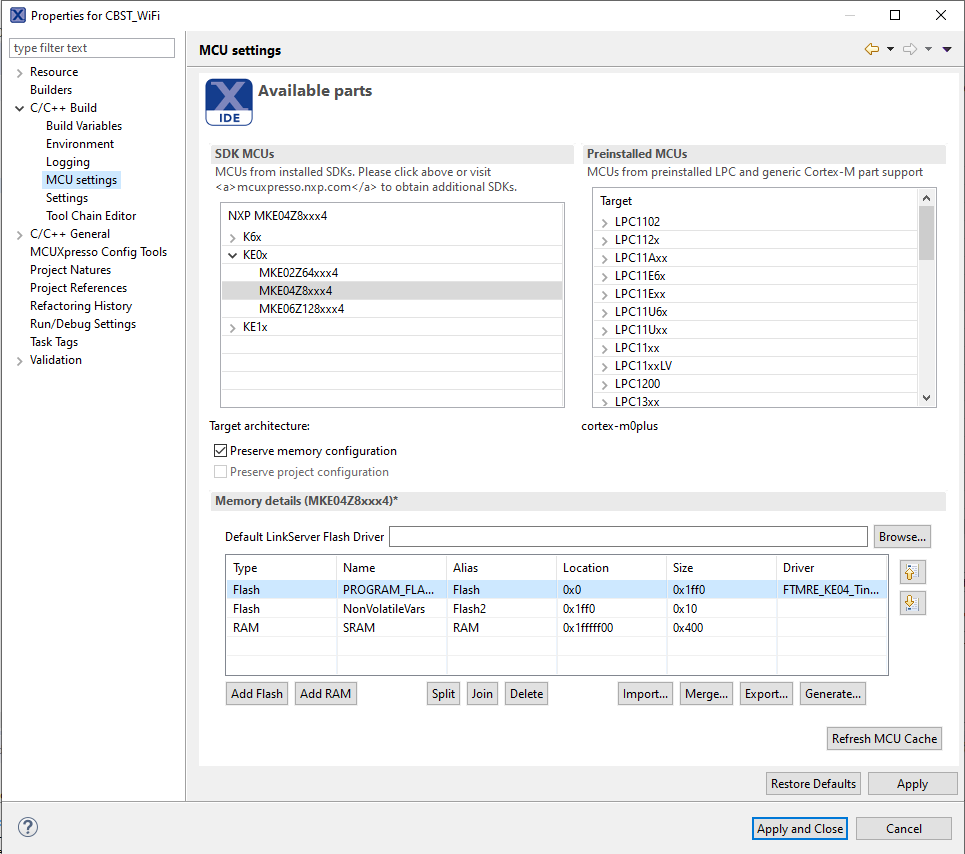Select Project Natures page

71,270
